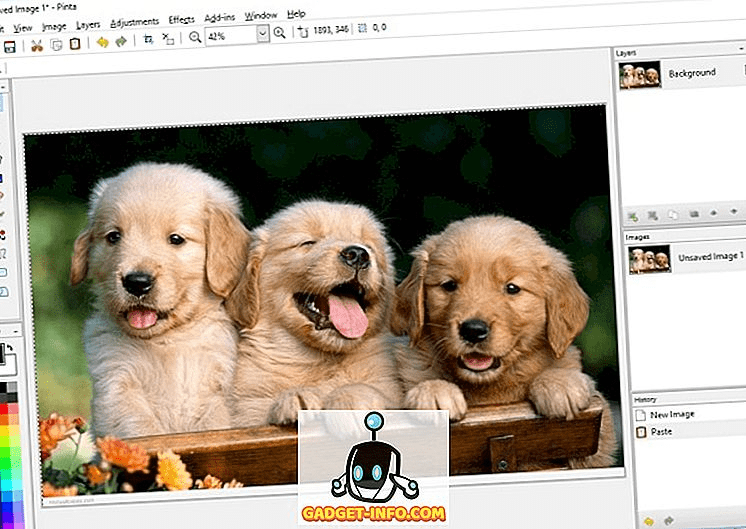Click the cursor coordinates readout 1893, 346
The image size is (746, 529).
331,29
